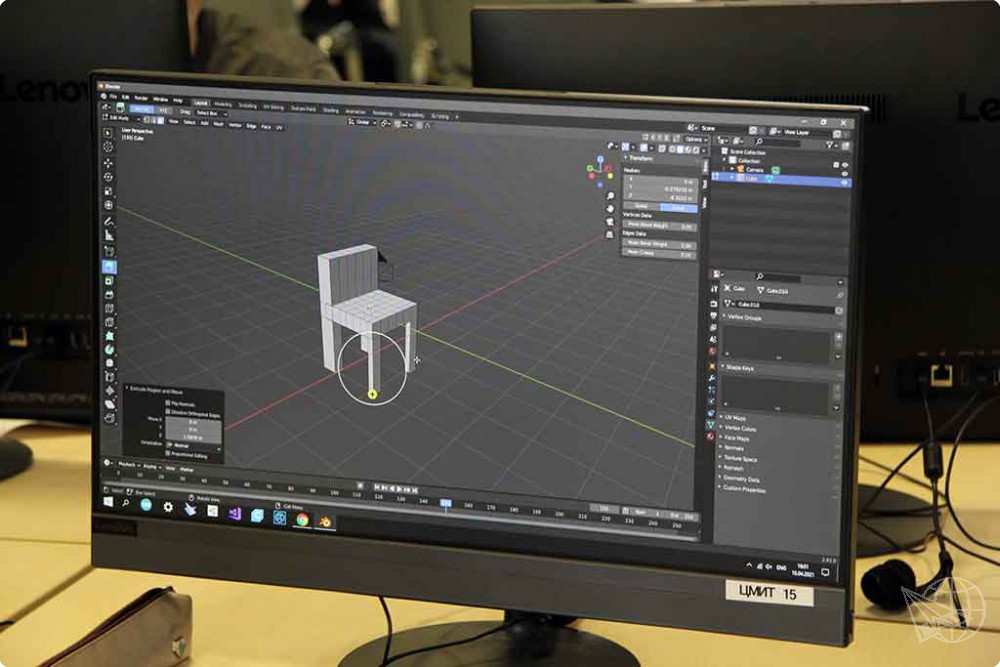The width and height of the screenshot is (1000, 667).
Task: Open the Playback menu in timeline
Action: click(128, 465)
